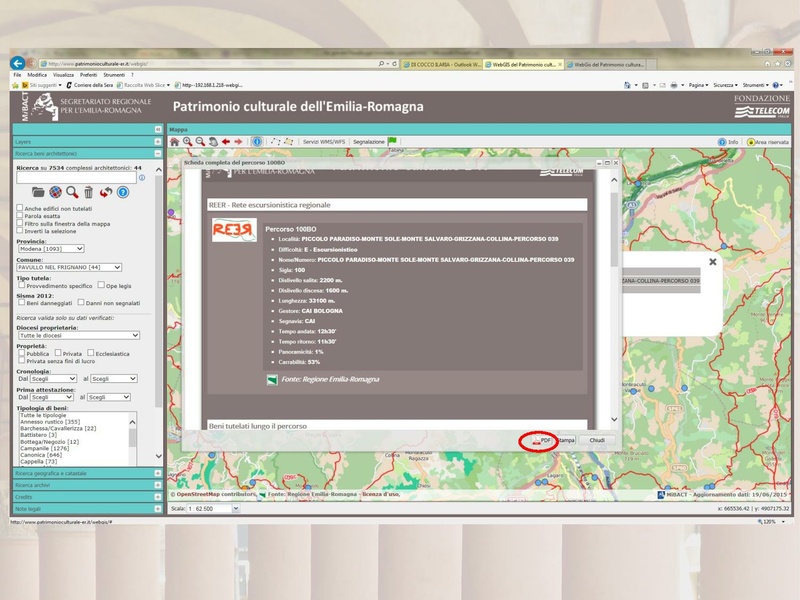Click the trash icon in search panel

click(x=88, y=192)
